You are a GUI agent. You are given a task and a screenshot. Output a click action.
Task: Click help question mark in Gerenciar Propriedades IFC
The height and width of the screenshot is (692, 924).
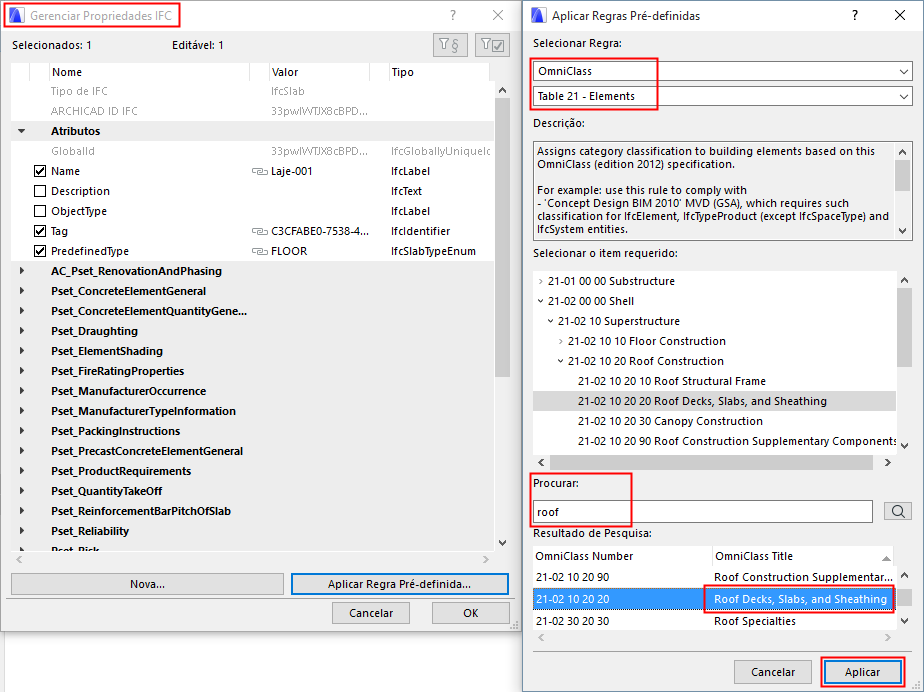(x=453, y=15)
